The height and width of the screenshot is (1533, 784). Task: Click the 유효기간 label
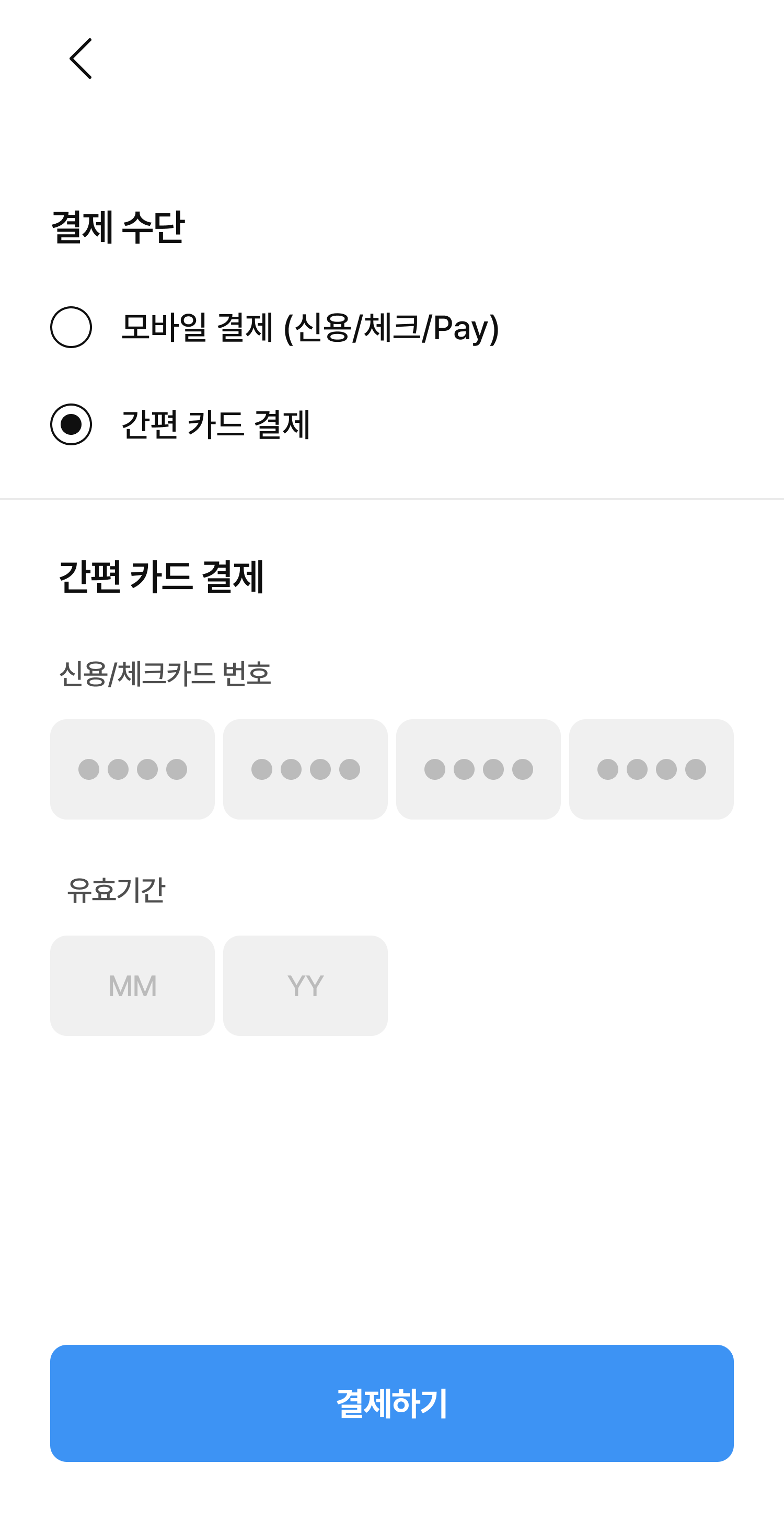click(116, 890)
